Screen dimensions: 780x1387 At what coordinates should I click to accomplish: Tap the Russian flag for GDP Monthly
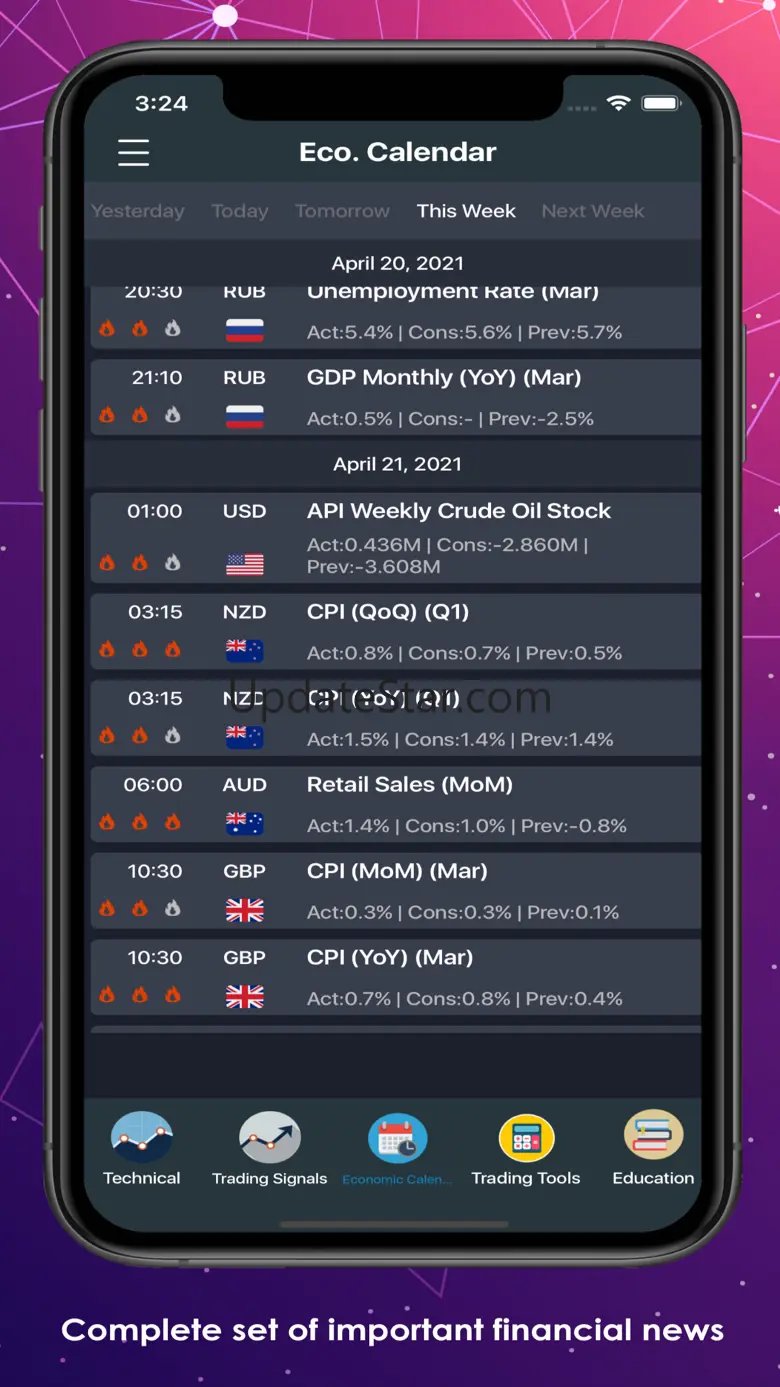(245, 417)
